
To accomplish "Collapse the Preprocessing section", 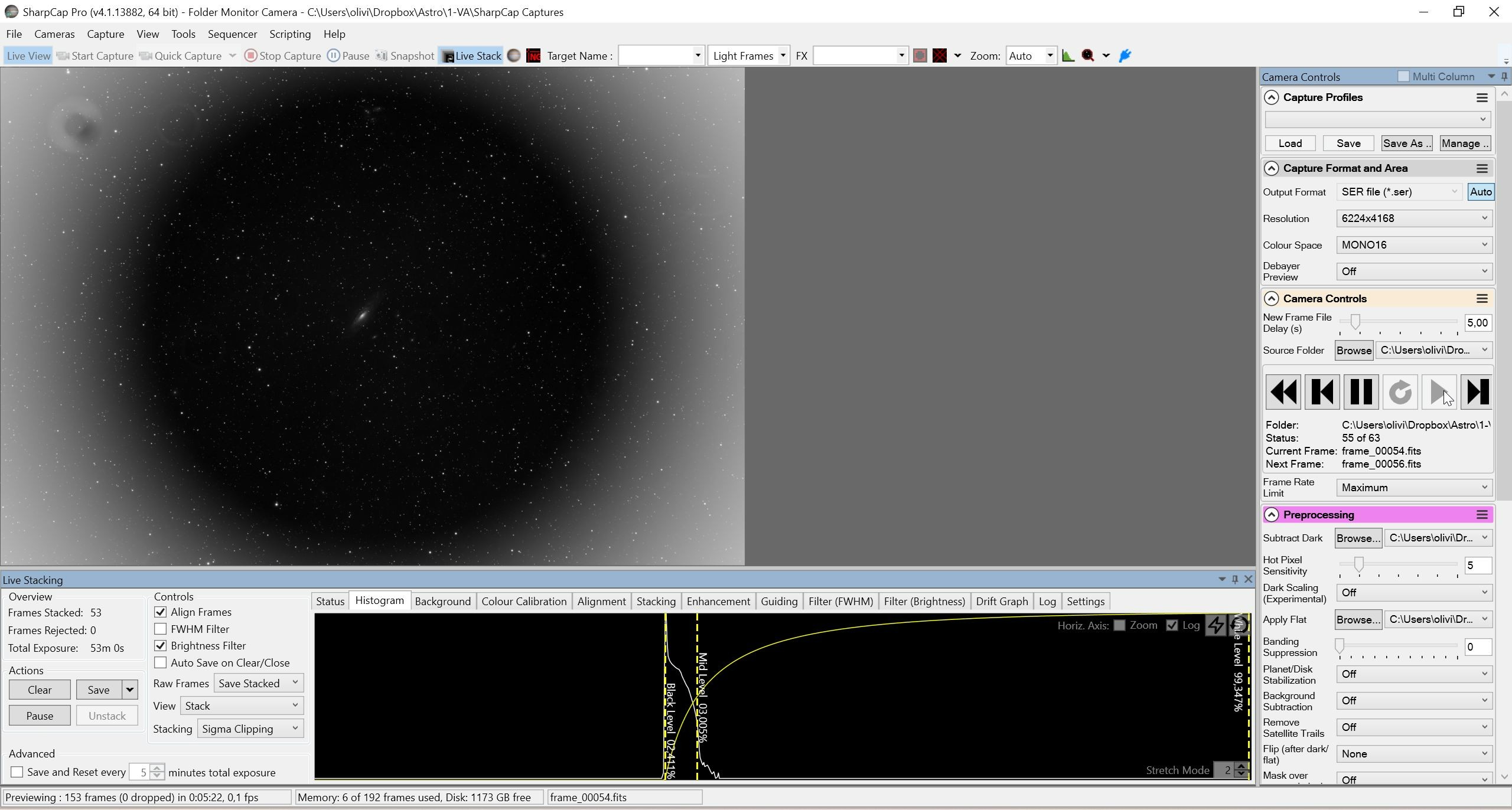I will (1271, 515).
